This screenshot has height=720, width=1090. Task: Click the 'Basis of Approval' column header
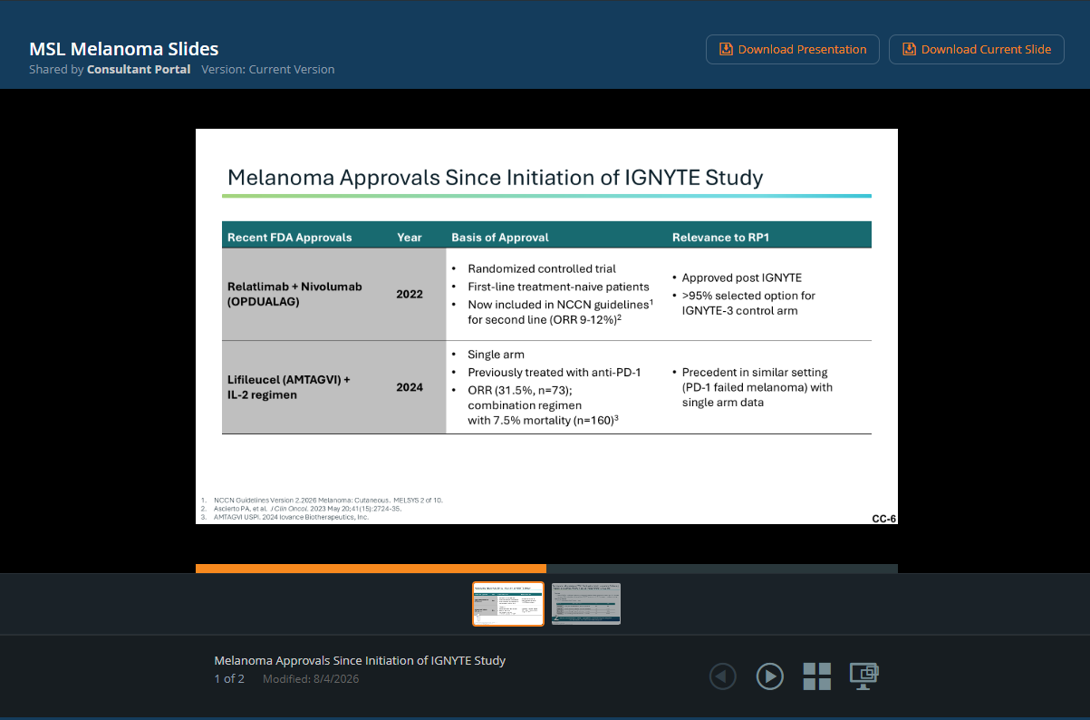500,238
